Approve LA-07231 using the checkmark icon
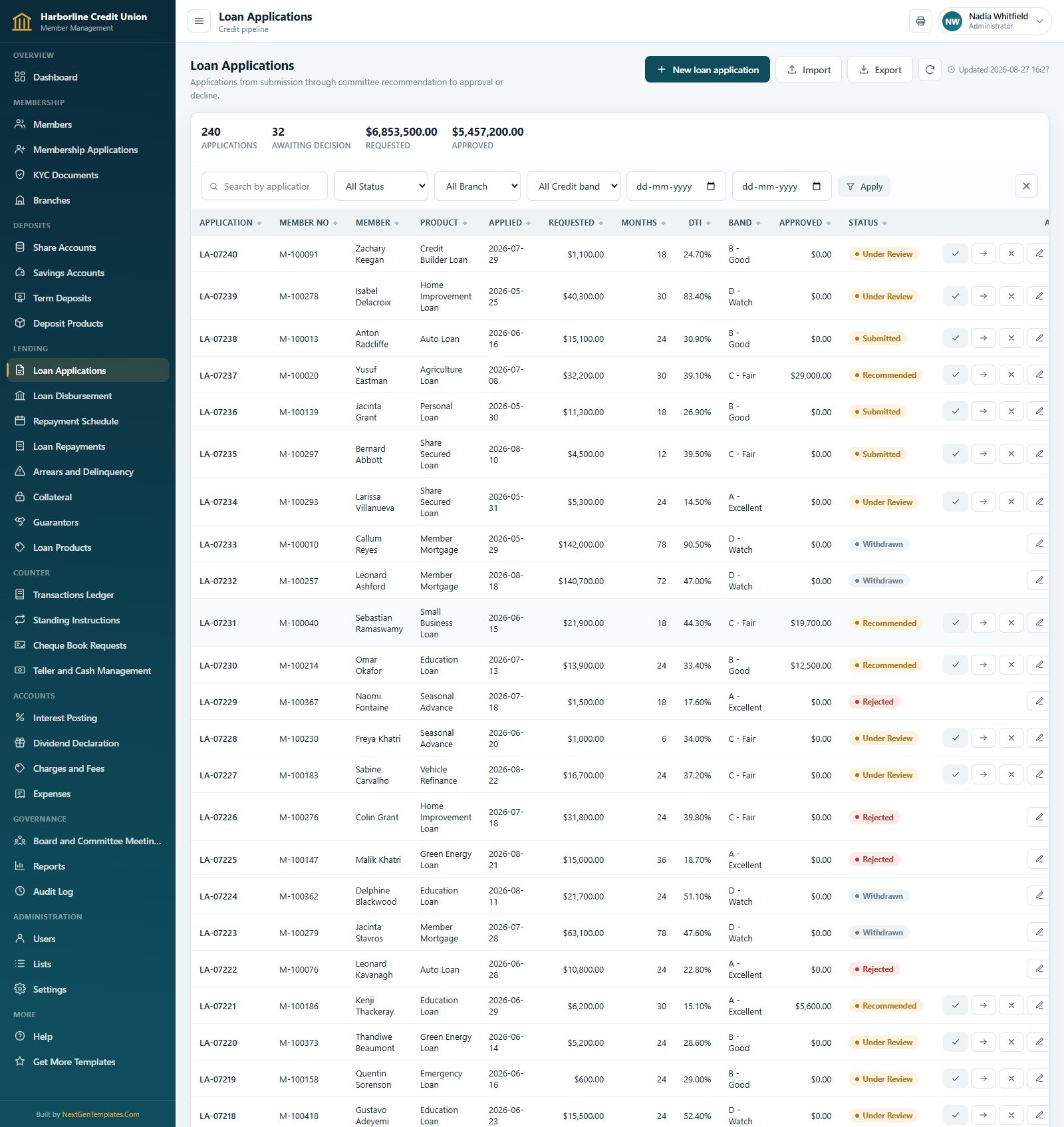The width and height of the screenshot is (1064, 1127). coord(956,623)
